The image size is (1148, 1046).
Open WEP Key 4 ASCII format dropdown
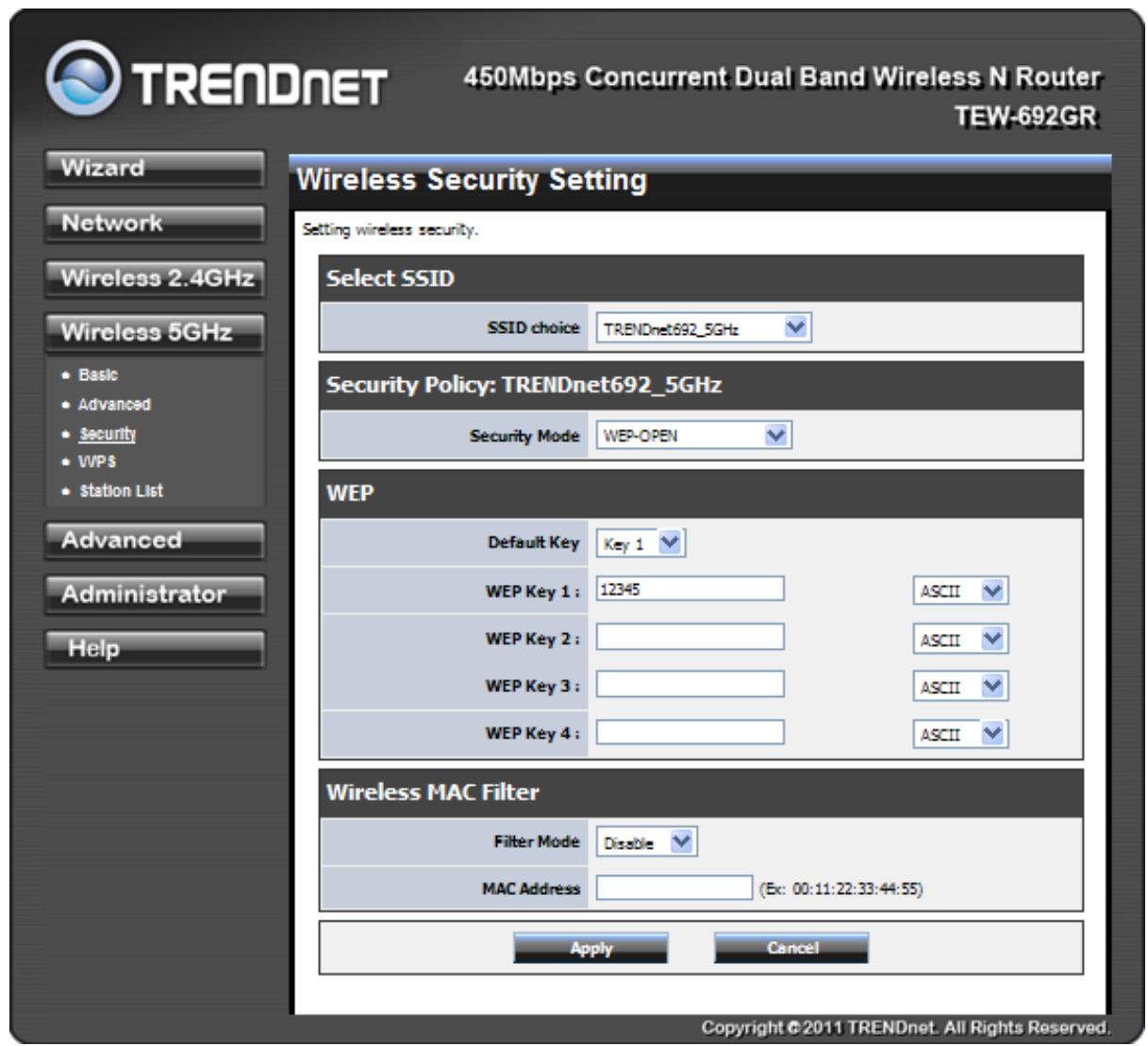coord(960,734)
